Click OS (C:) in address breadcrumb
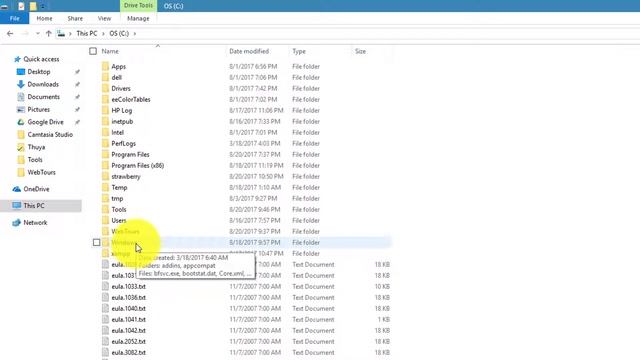Image resolution: width=640 pixels, height=360 pixels. point(119,33)
